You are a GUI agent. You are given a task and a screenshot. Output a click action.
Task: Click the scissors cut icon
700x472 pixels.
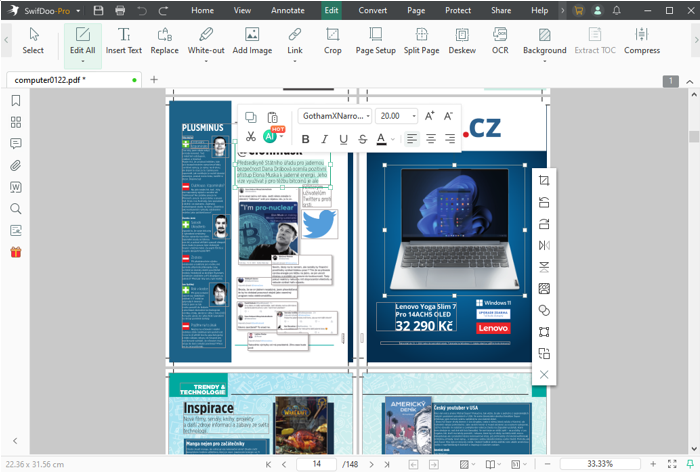(x=250, y=137)
